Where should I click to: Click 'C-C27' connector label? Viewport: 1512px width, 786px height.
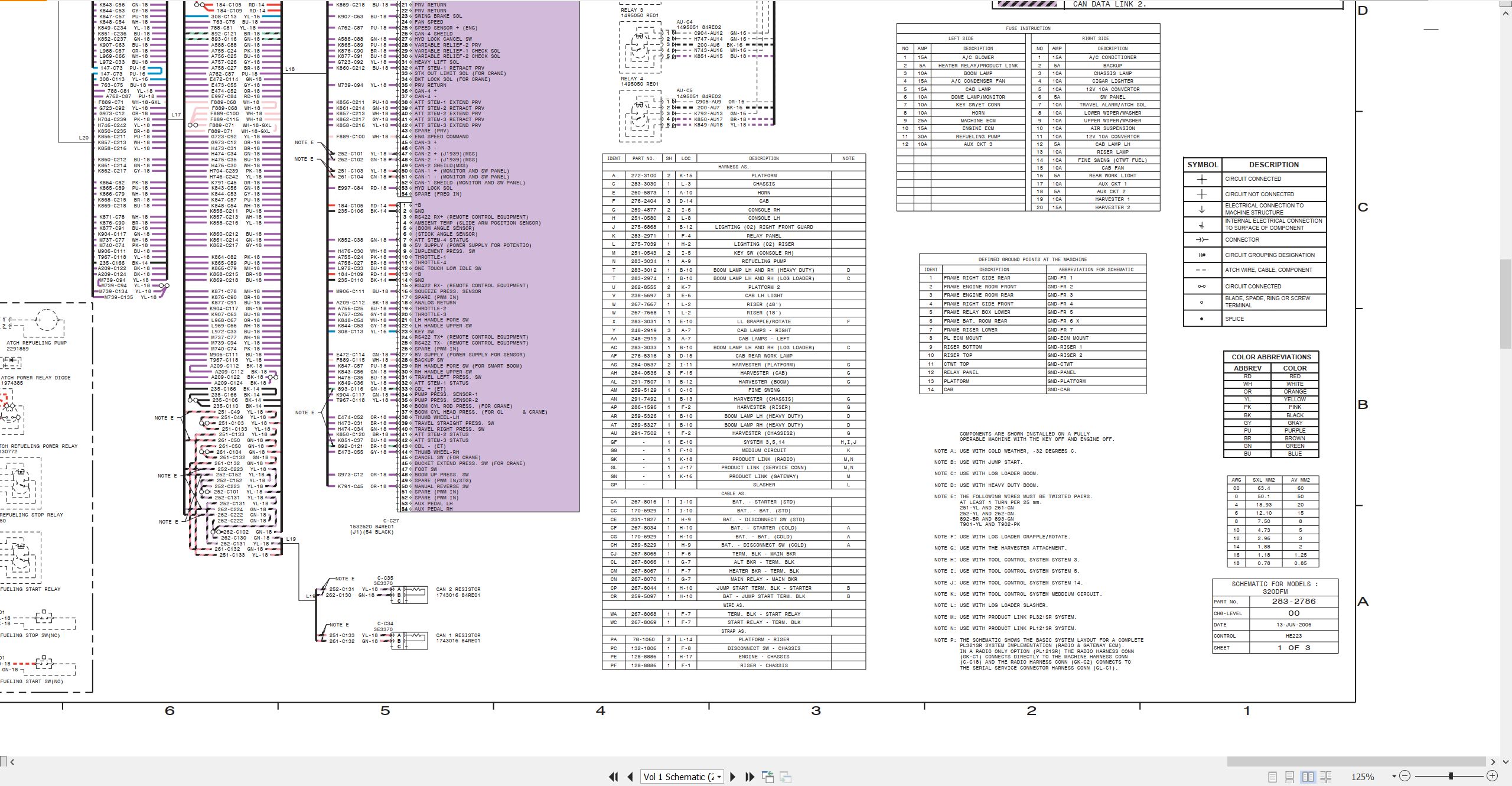point(391,521)
